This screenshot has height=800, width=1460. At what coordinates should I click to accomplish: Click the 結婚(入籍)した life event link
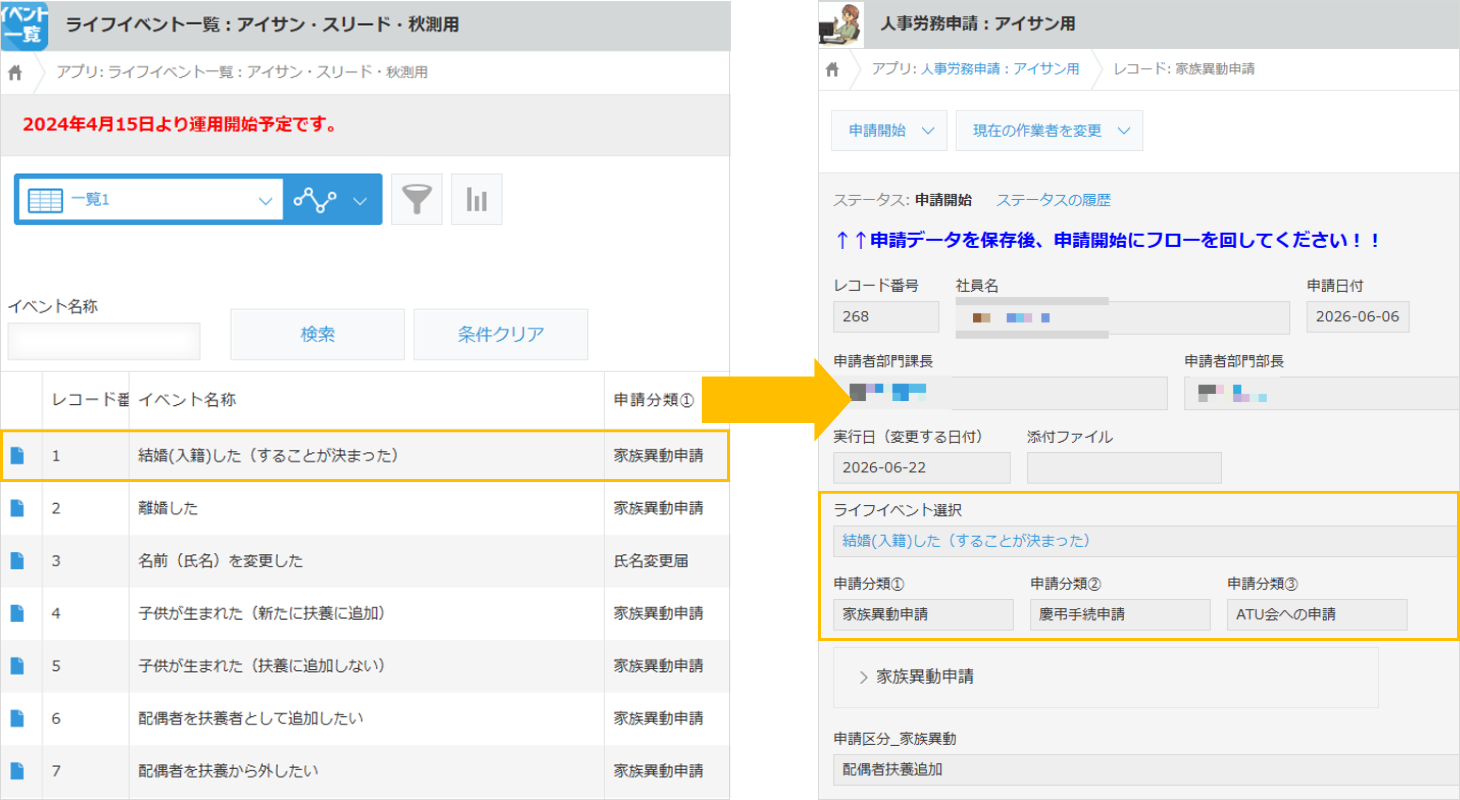tap(966, 541)
